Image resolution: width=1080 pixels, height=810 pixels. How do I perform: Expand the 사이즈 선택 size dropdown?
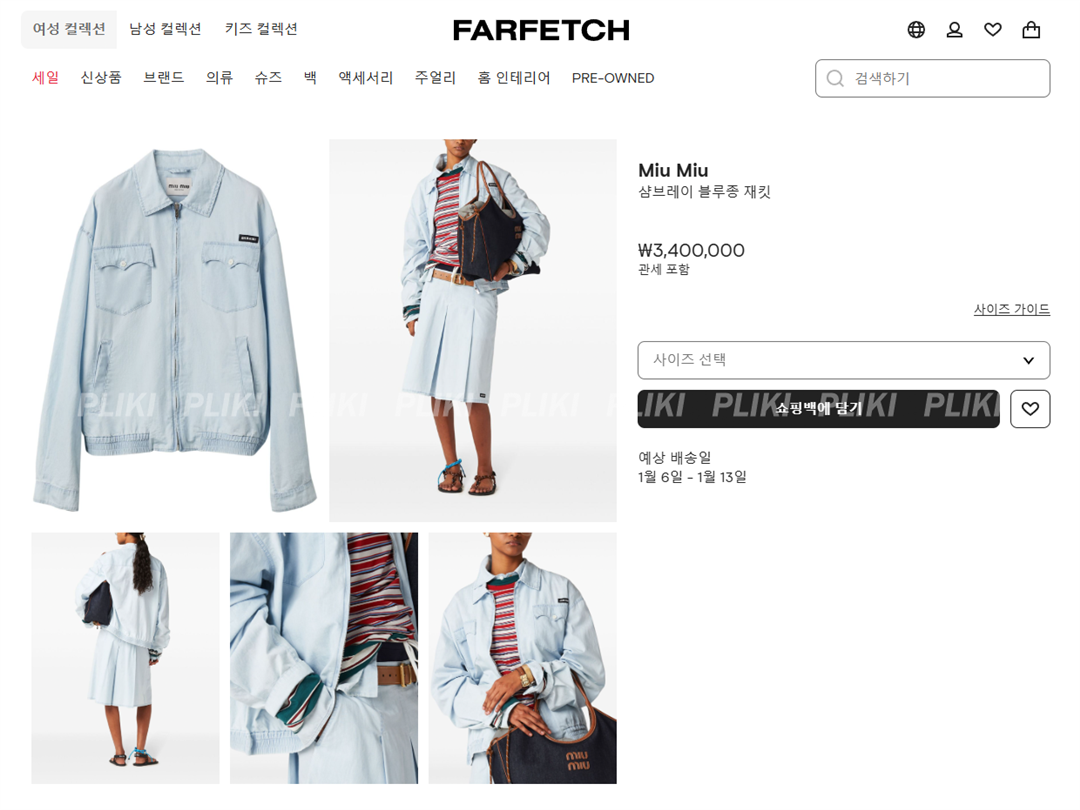[844, 360]
